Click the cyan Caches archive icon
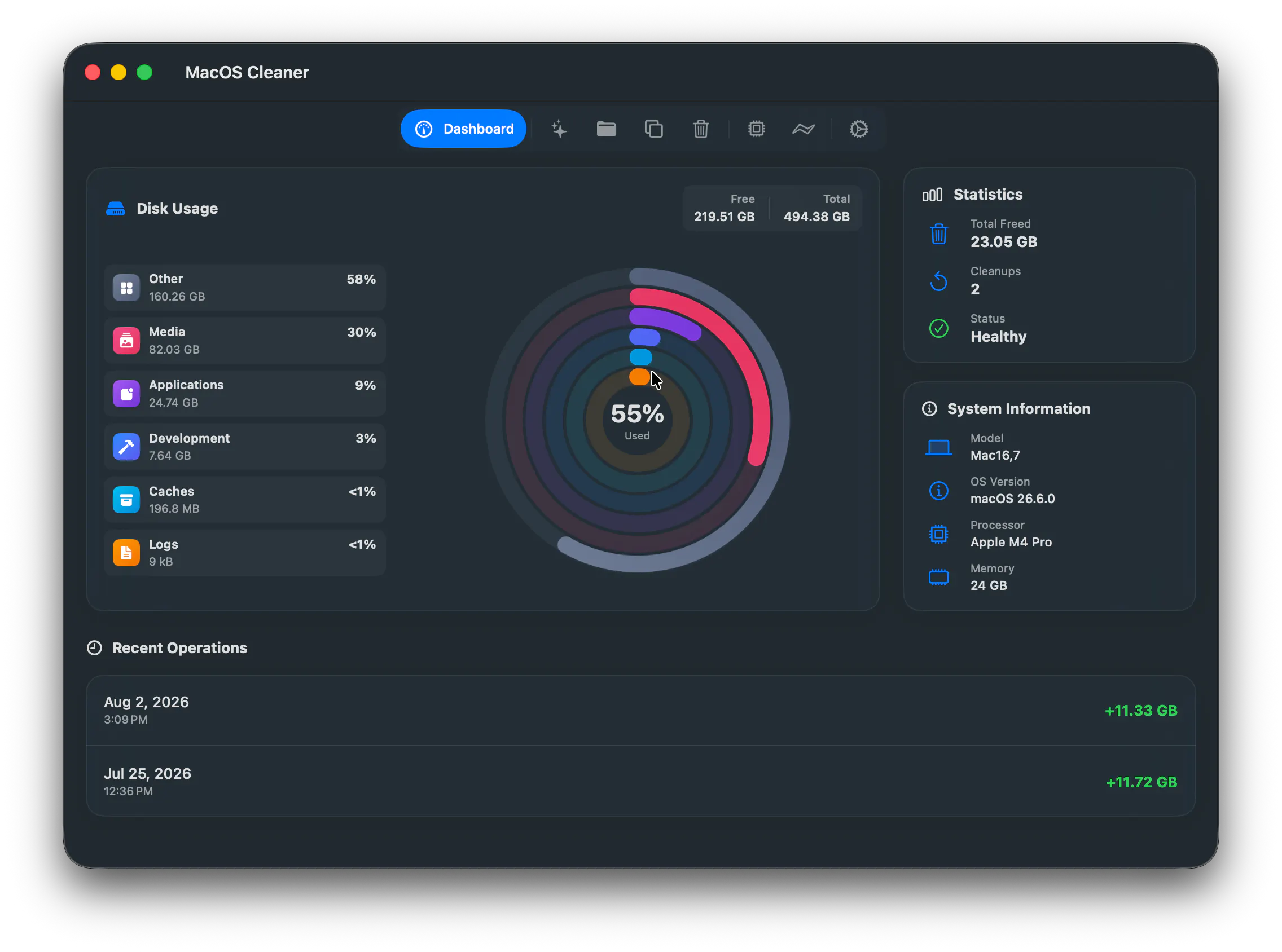This screenshot has height=952, width=1282. point(126,500)
